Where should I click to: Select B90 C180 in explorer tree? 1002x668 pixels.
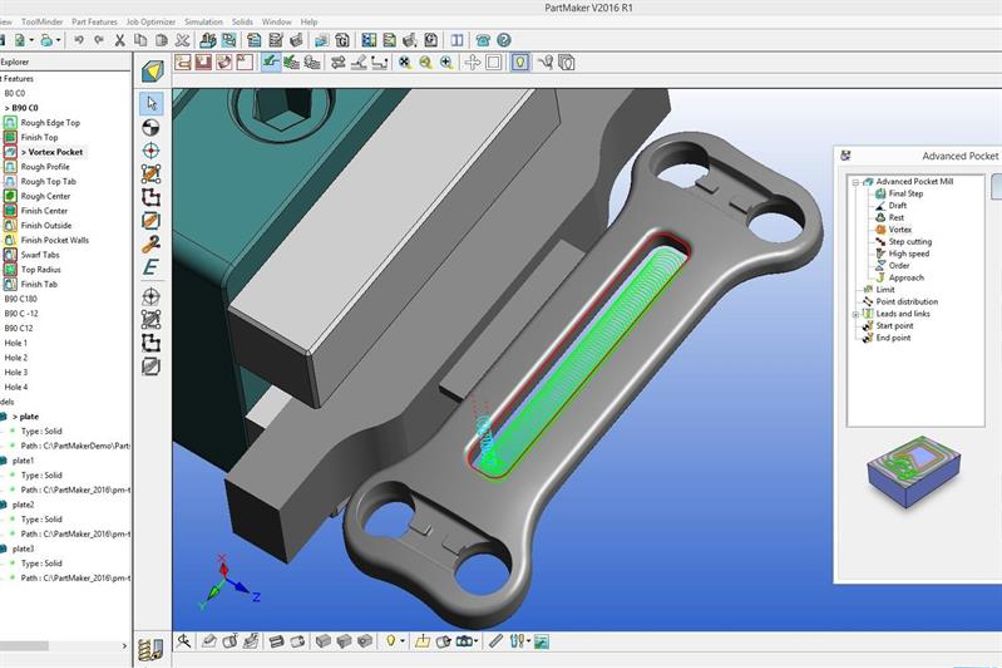point(21,299)
